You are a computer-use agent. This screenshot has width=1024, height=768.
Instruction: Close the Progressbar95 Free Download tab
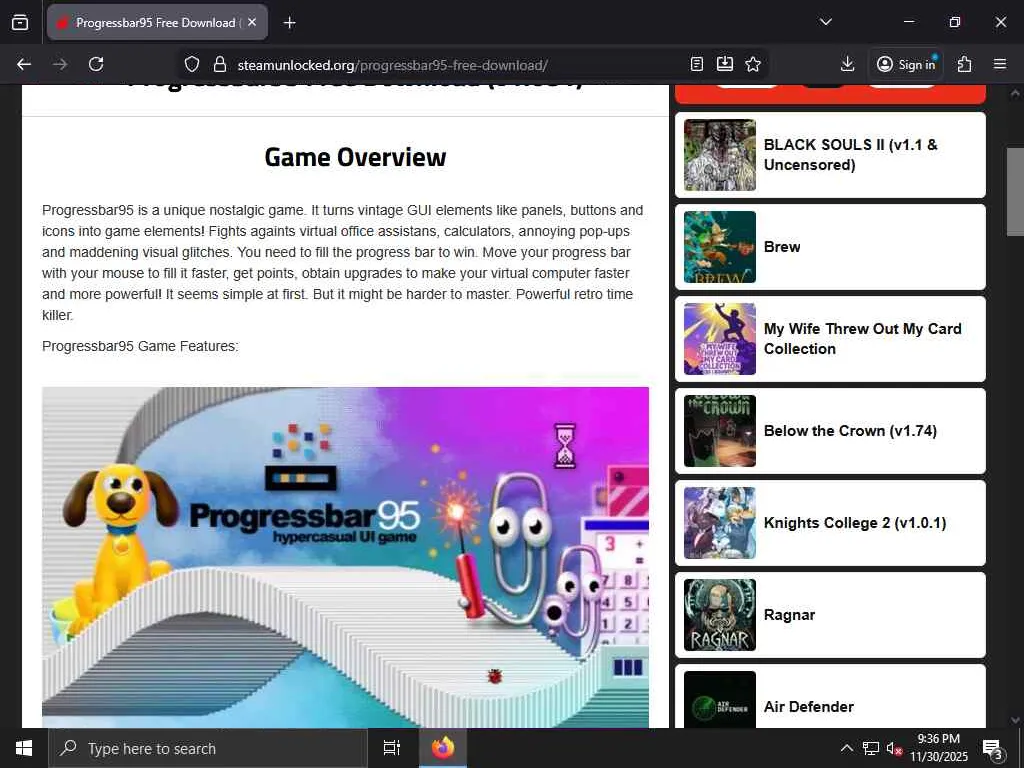coord(252,22)
